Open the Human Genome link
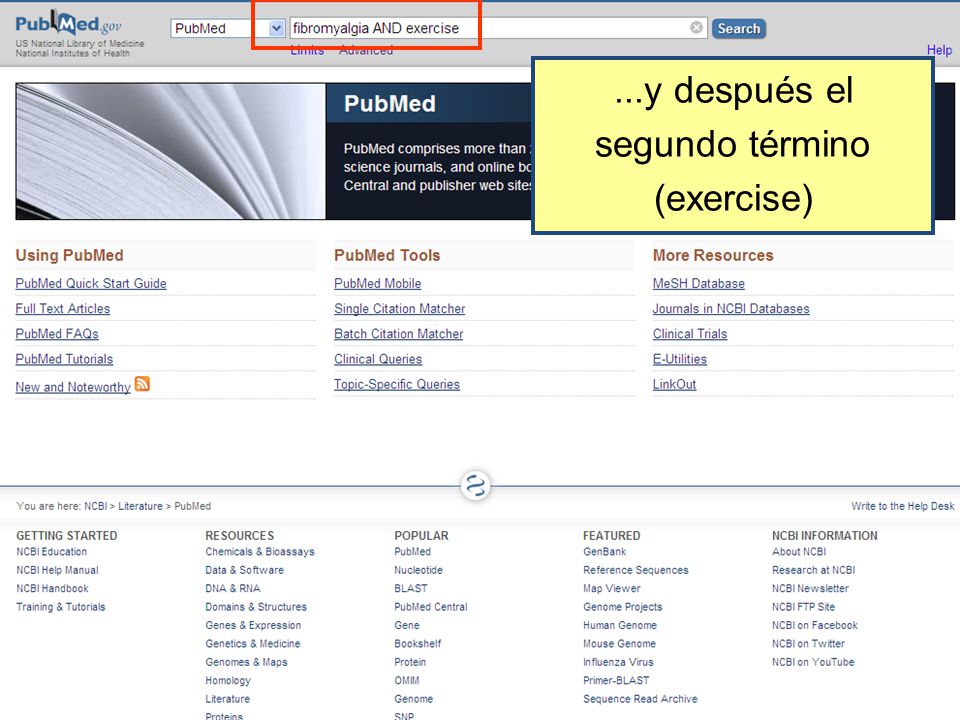The width and height of the screenshot is (960, 720). pos(620,625)
